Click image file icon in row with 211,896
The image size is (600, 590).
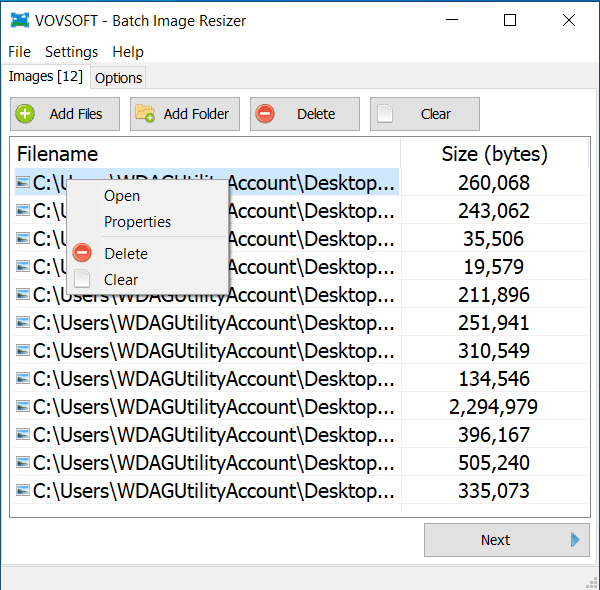pyautogui.click(x=23, y=294)
